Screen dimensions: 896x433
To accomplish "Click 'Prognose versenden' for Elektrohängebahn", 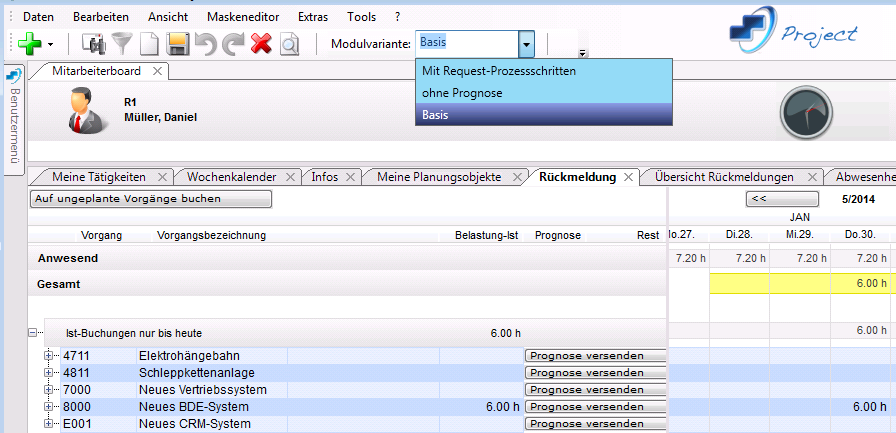I will [x=595, y=356].
